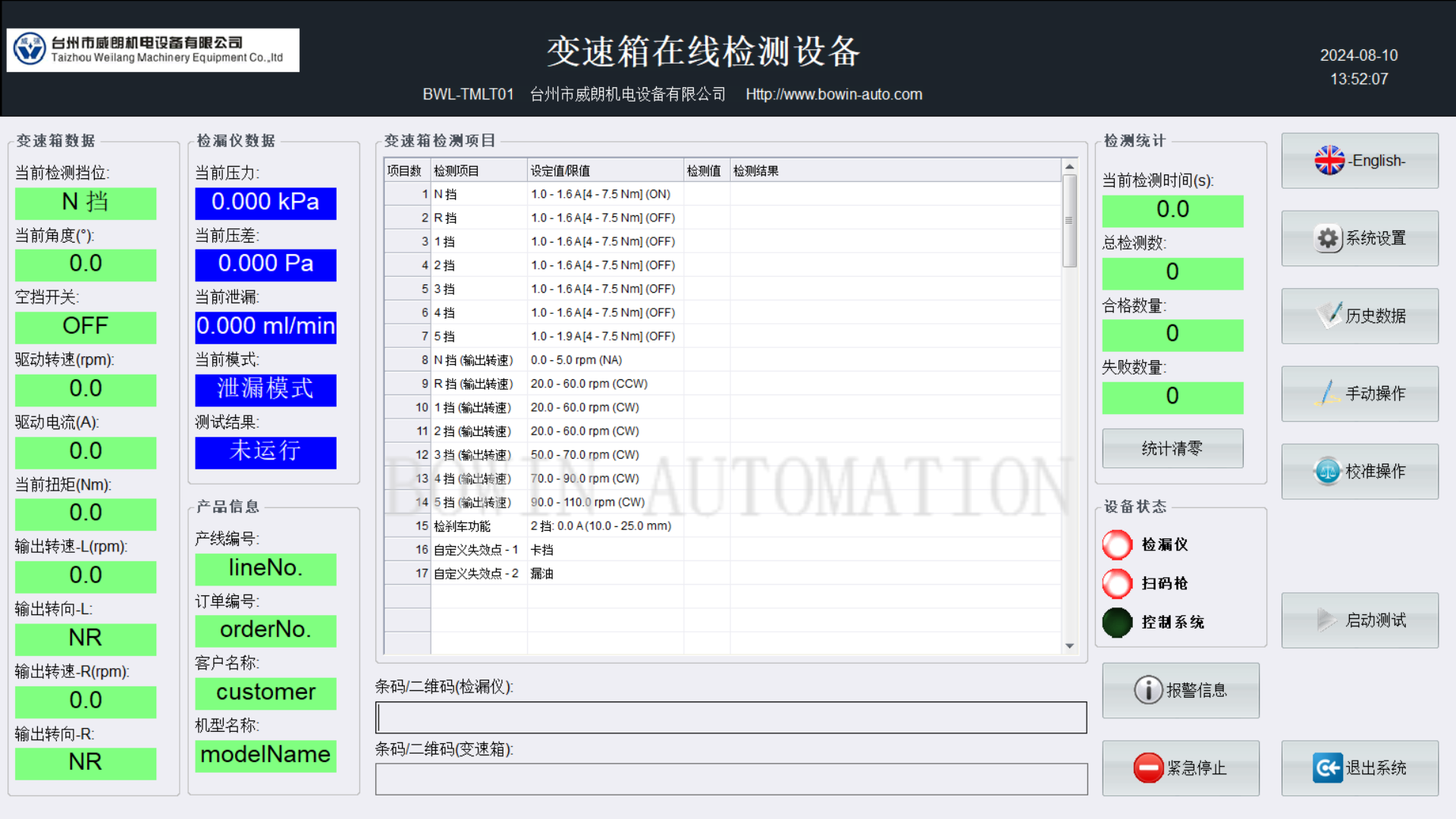The image size is (1456, 819).
Task: Click the modelName field
Action: 265,755
